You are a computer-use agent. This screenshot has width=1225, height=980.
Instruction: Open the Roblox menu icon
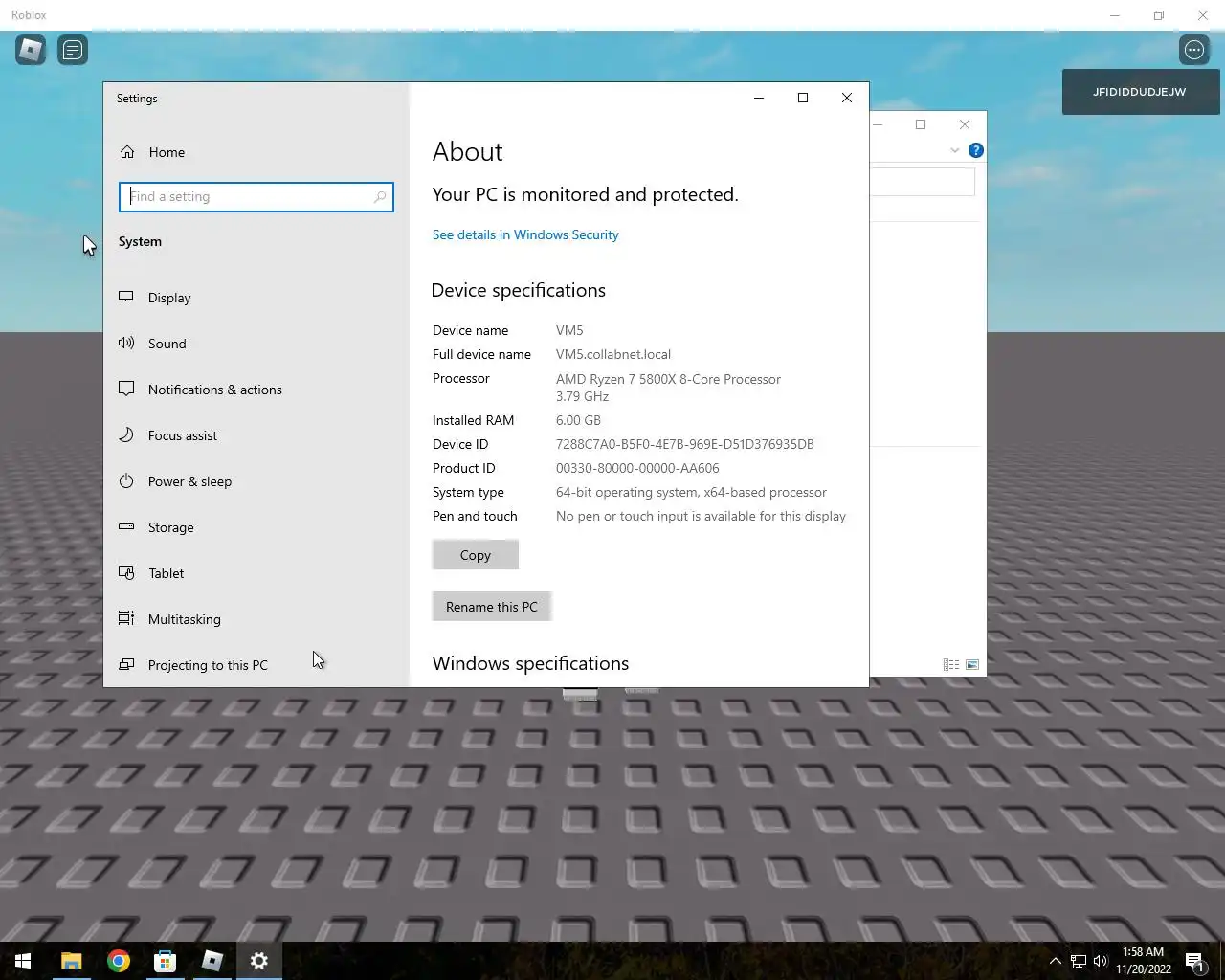31,50
